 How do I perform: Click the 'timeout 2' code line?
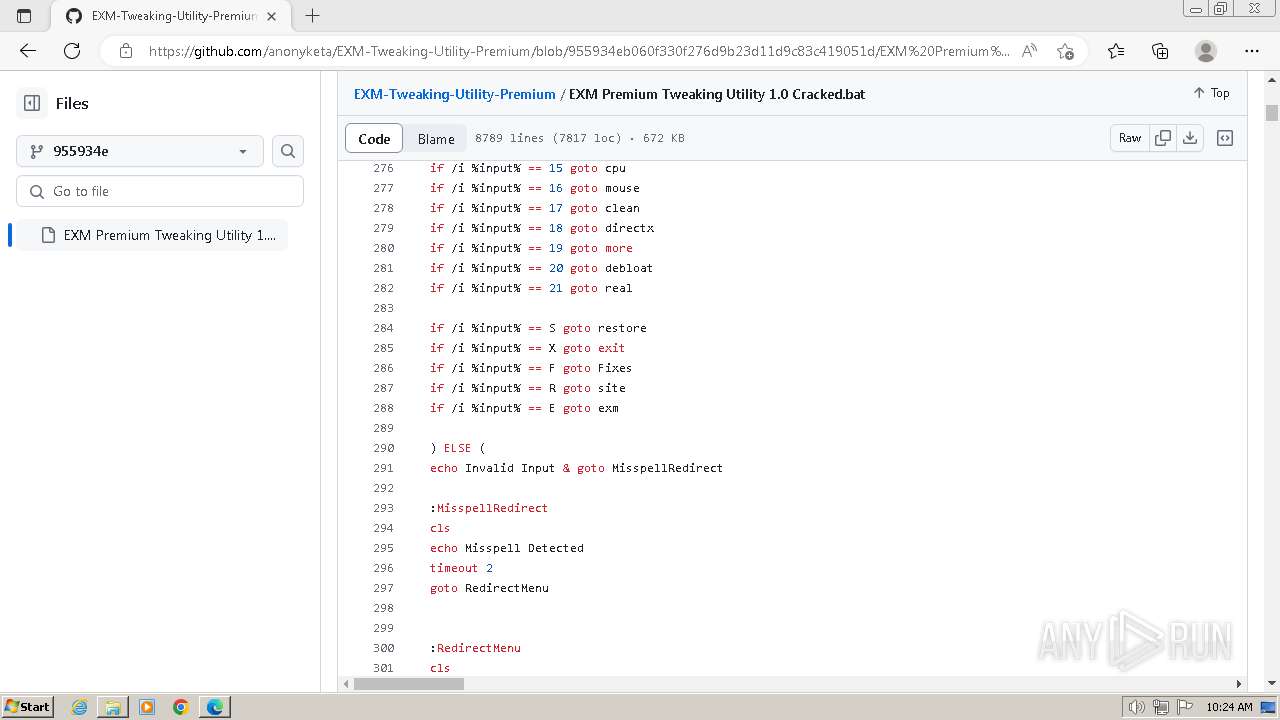coord(461,568)
